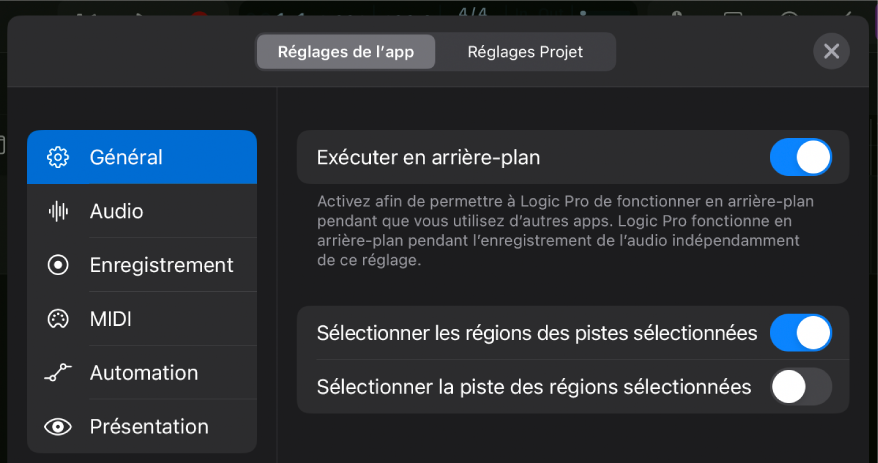Screen dimensions: 878x463
Task: Open the MIDI settings label
Action: click(110, 319)
